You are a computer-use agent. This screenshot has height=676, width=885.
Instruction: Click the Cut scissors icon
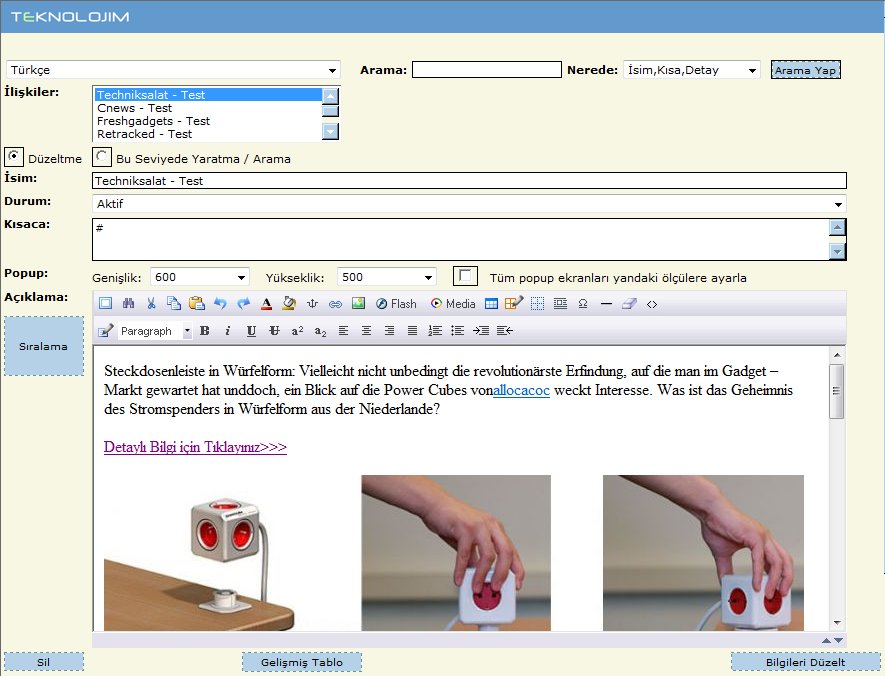(x=151, y=304)
